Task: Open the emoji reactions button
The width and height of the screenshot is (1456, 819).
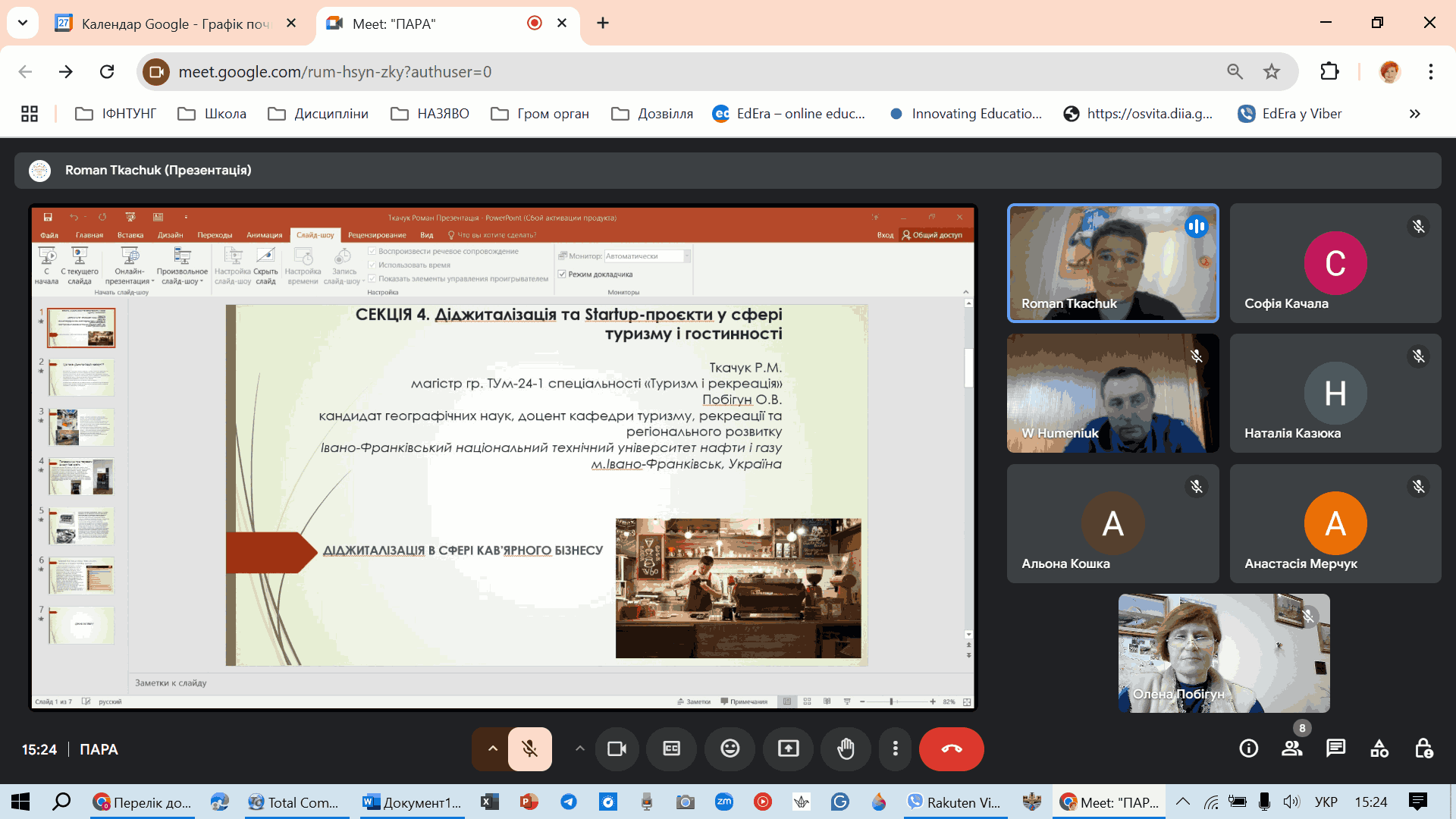Action: [730, 749]
